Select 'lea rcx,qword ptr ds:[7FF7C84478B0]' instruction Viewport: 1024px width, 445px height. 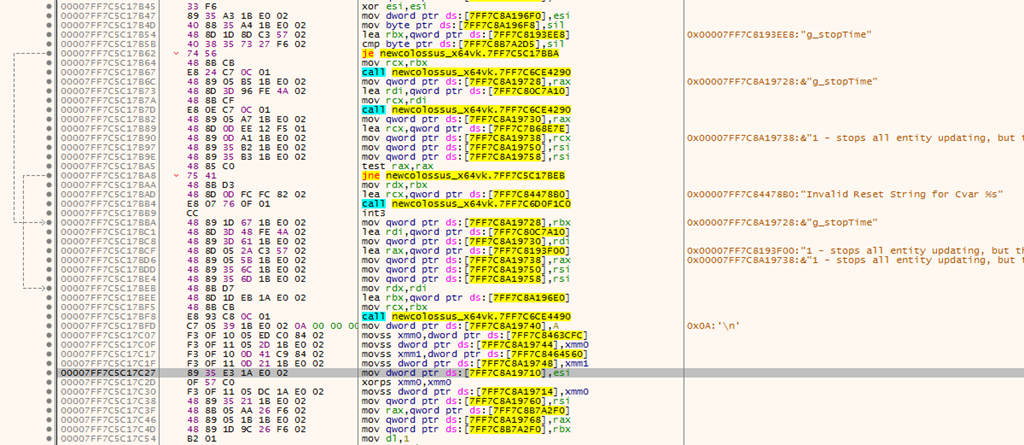coord(464,195)
